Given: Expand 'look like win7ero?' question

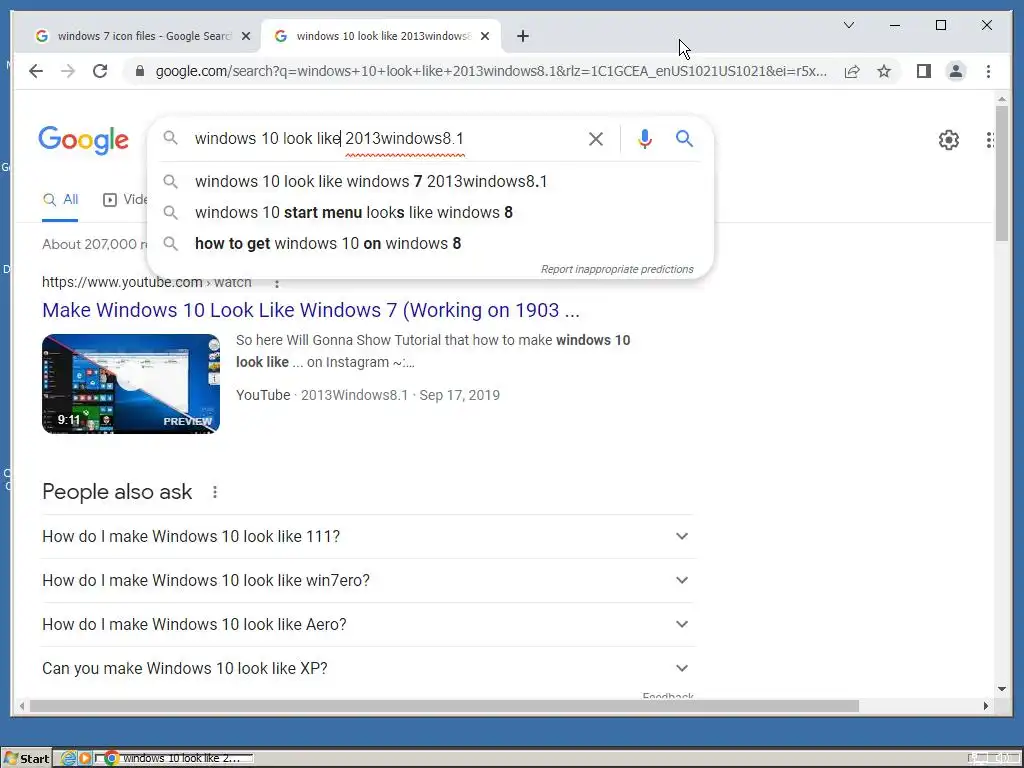Looking at the screenshot, I should point(368,580).
